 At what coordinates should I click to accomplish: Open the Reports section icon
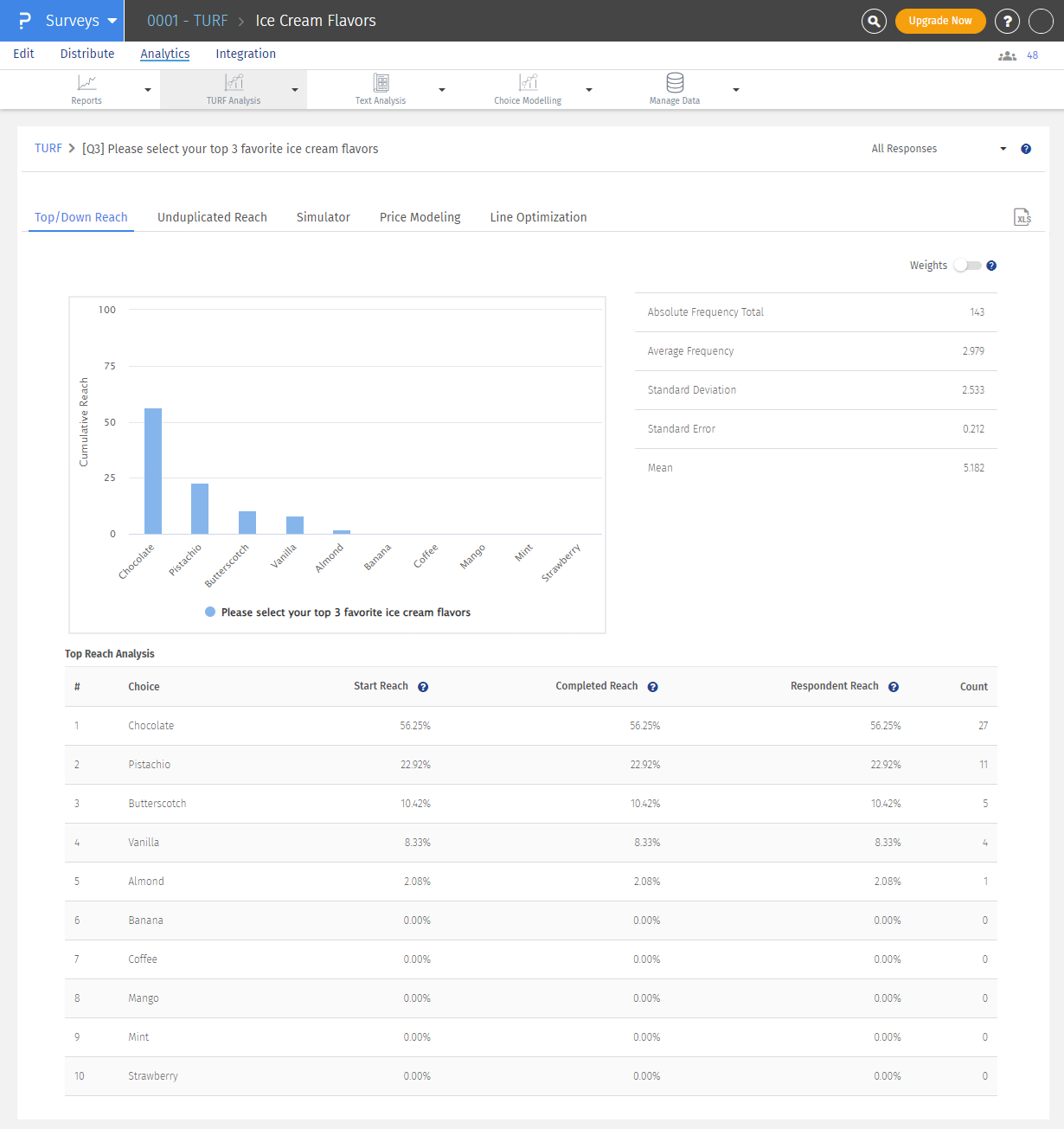click(x=86, y=82)
